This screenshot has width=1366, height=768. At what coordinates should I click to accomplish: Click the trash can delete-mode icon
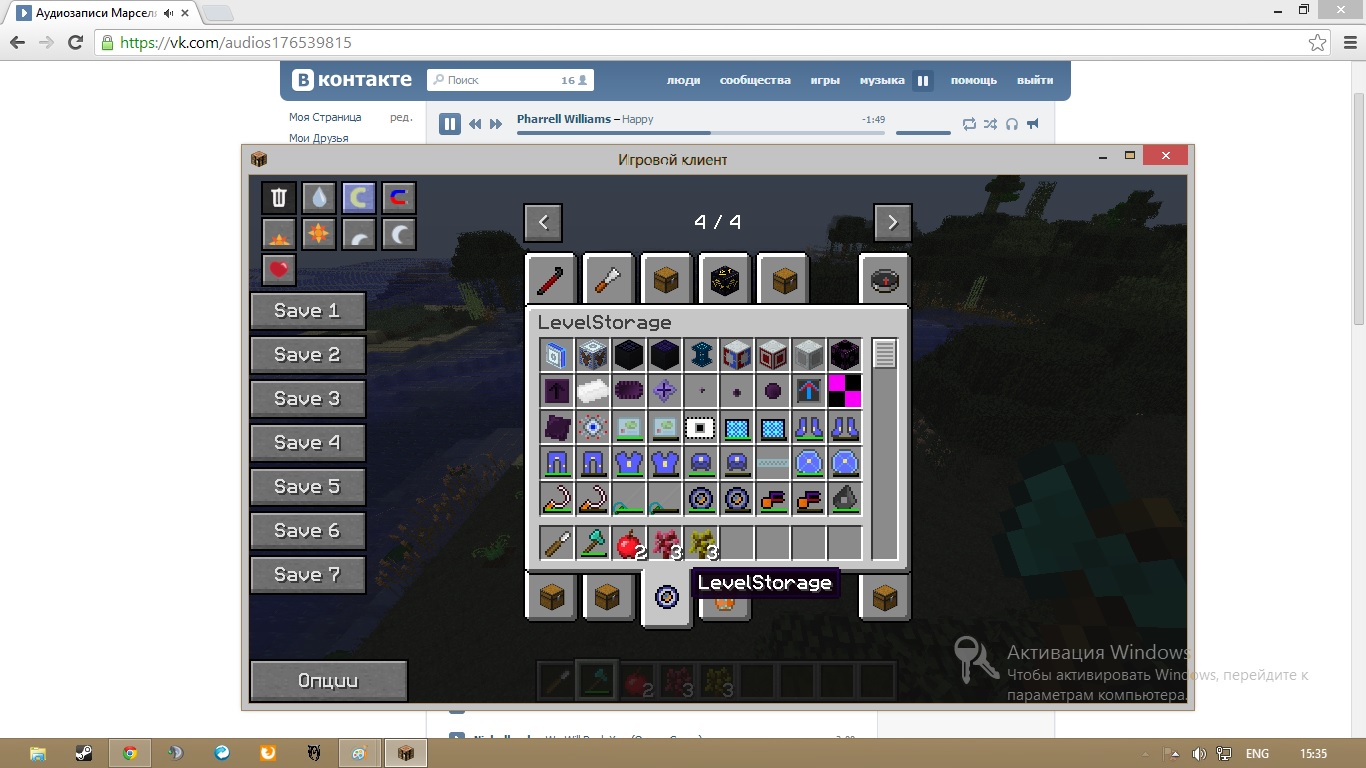click(279, 198)
